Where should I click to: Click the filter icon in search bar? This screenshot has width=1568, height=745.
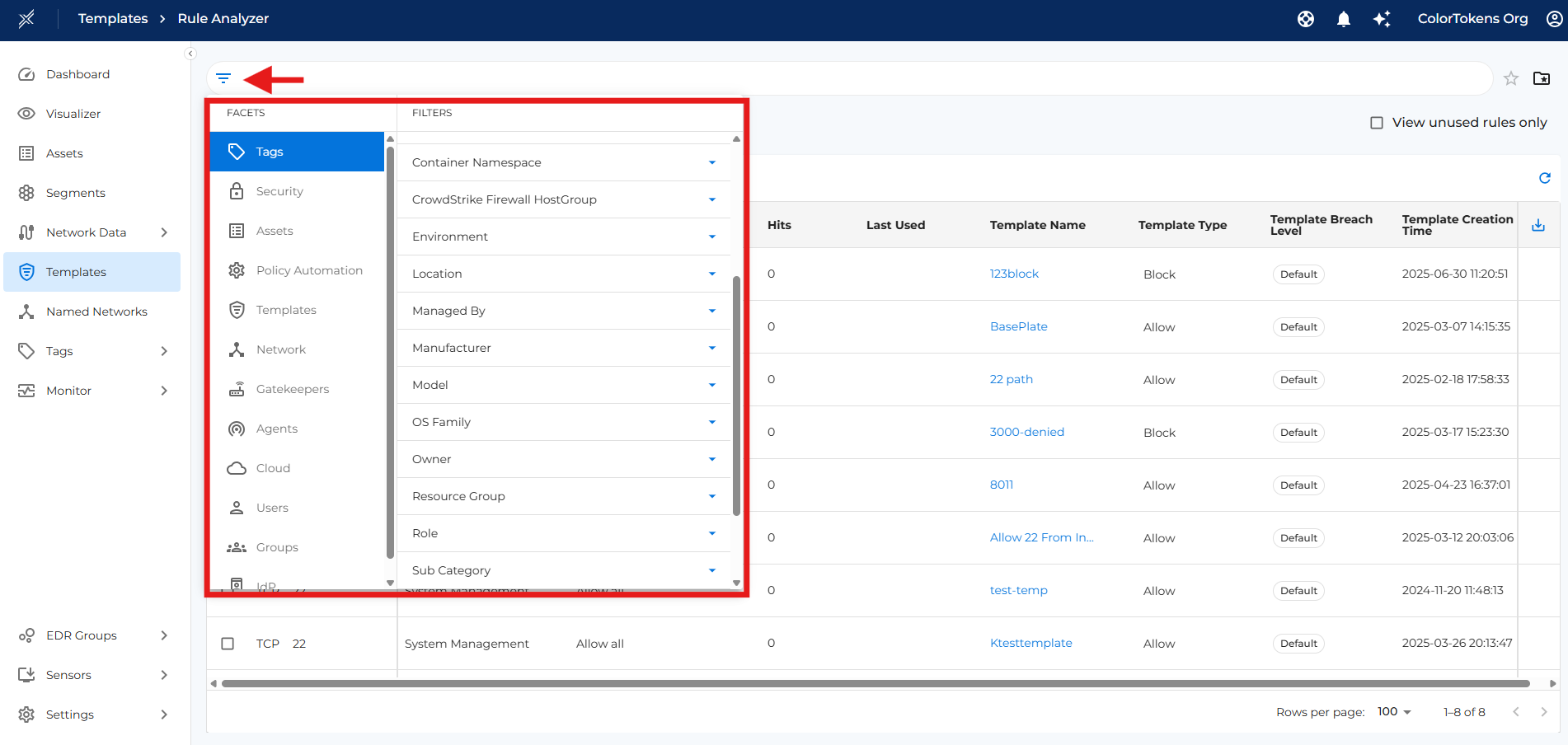pyautogui.click(x=223, y=78)
